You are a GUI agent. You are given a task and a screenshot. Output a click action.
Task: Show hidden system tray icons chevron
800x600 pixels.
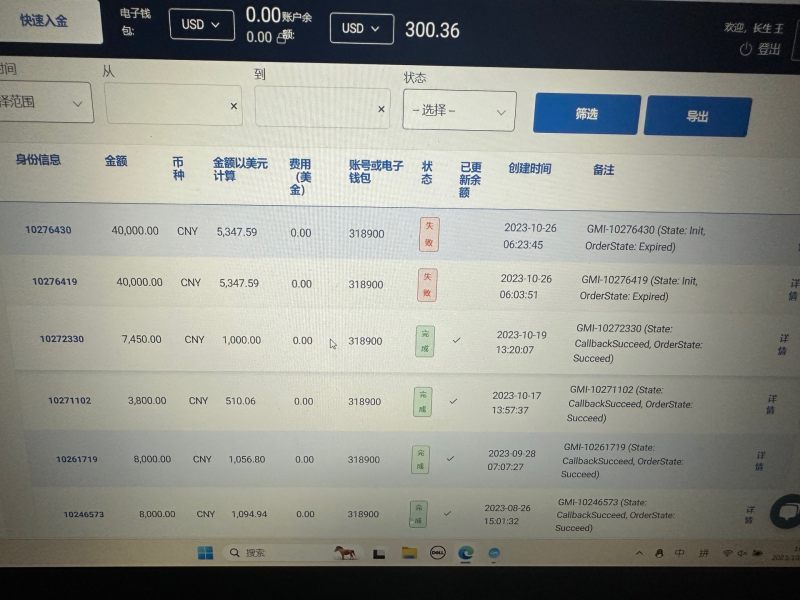coord(639,553)
